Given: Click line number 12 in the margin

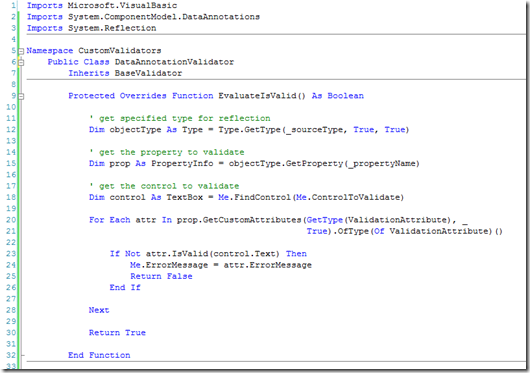Looking at the screenshot, I should (x=11, y=130).
